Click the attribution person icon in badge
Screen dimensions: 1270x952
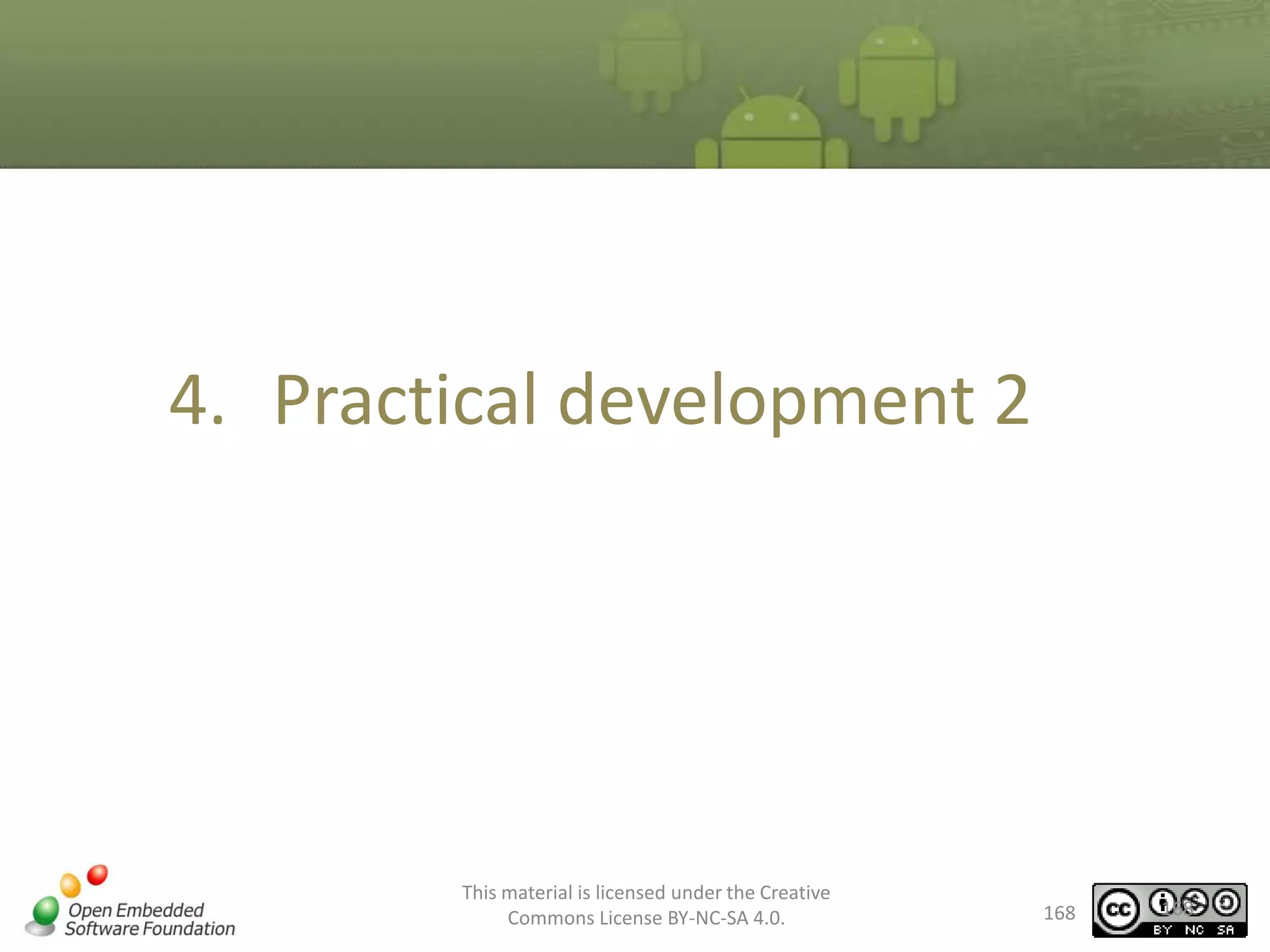pos(1162,902)
